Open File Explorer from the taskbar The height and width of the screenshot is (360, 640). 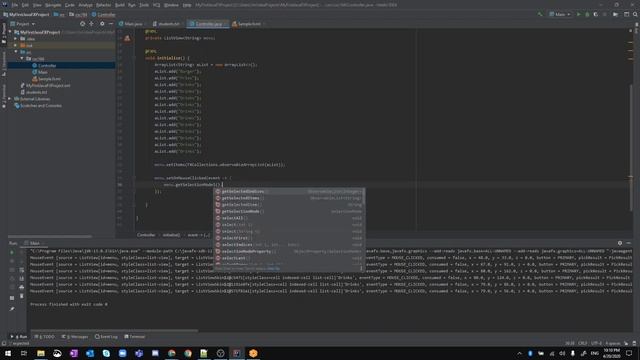tap(41, 353)
